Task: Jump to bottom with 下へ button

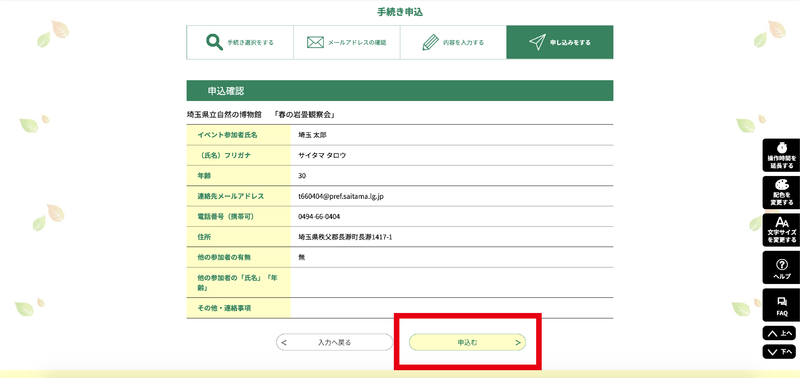Action: click(779, 352)
